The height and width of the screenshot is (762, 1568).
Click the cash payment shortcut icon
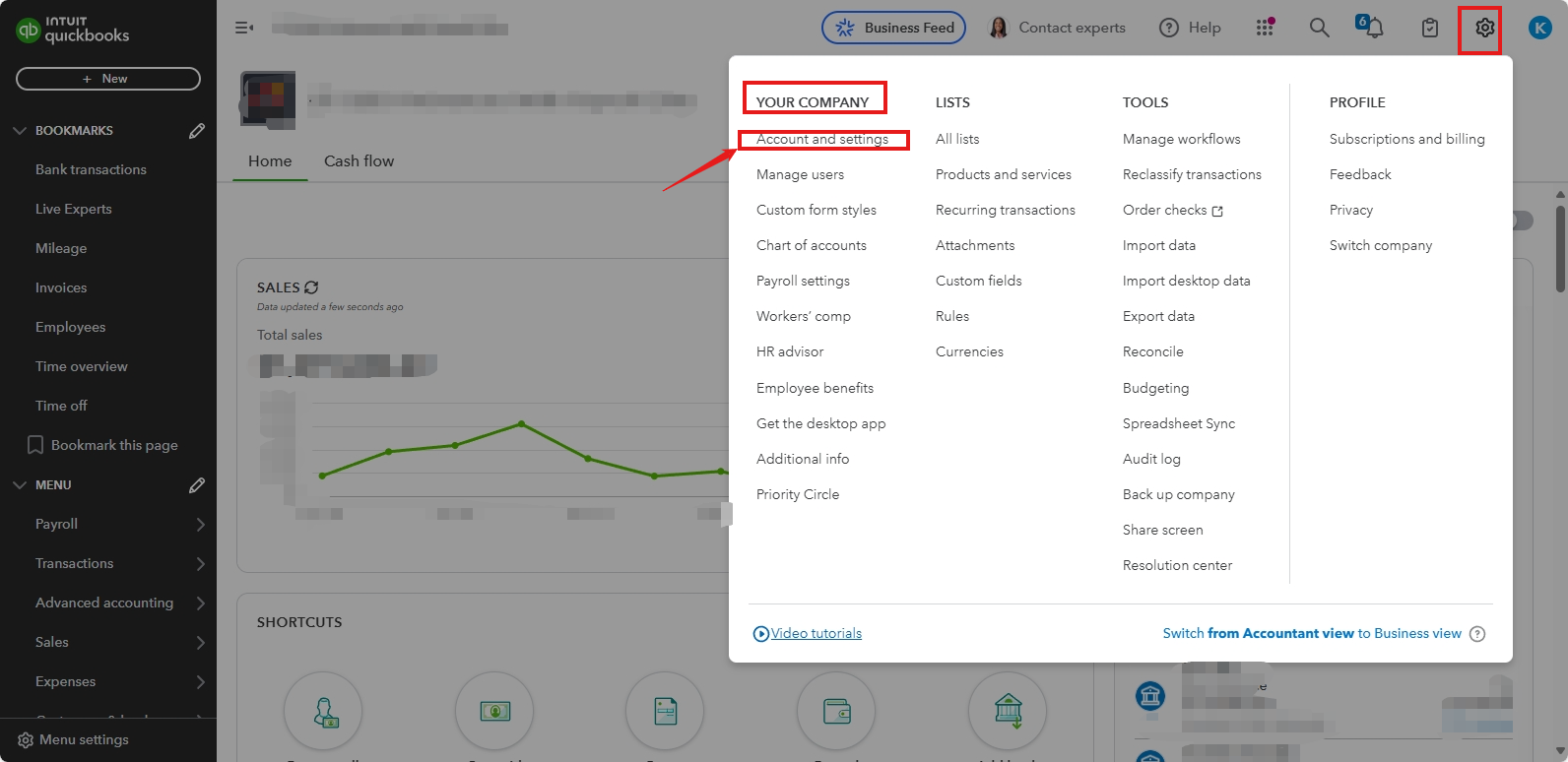click(494, 711)
